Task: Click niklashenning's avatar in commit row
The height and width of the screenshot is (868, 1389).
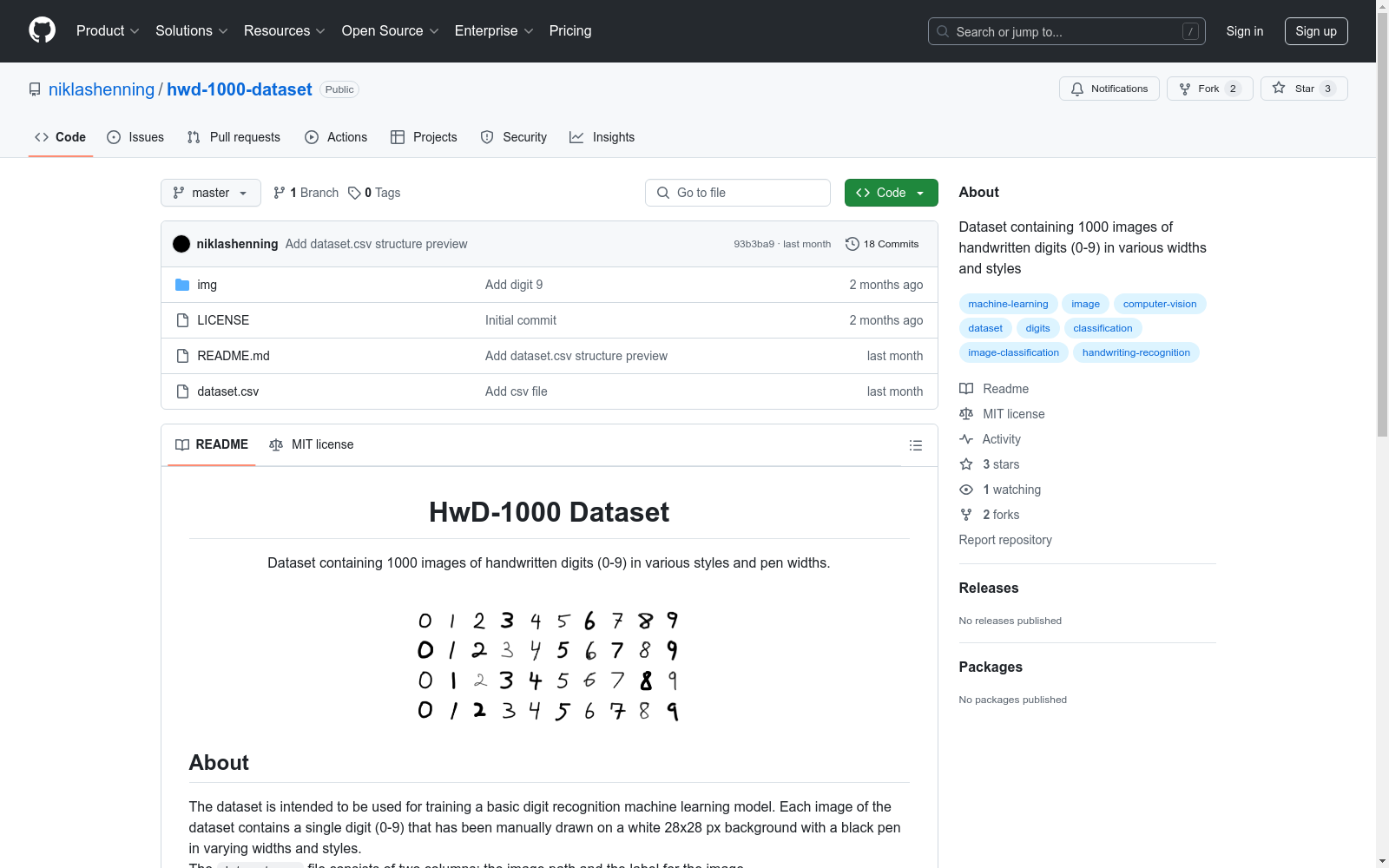Action: point(181,244)
